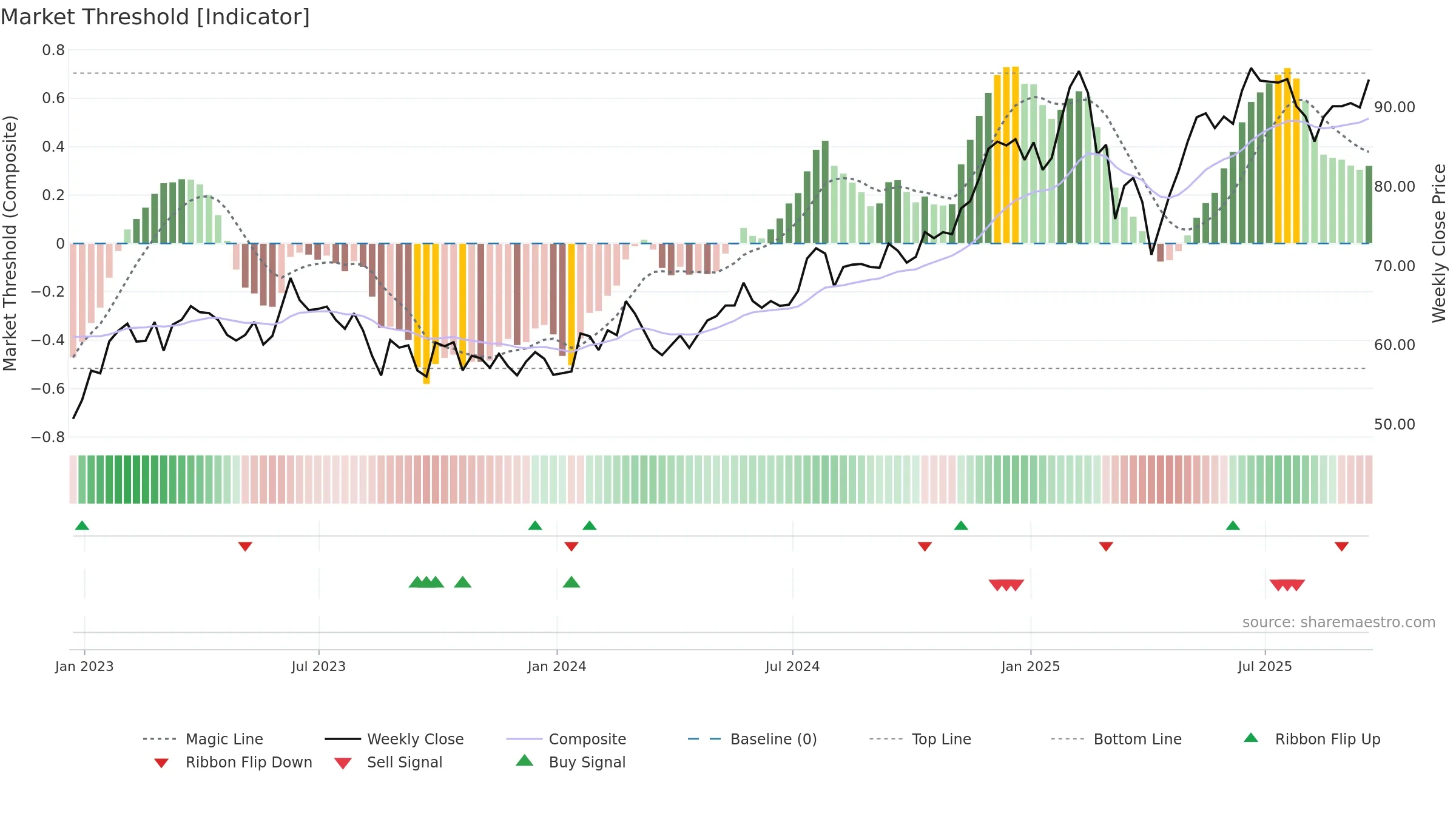This screenshot has height=819, width=1456.
Task: Toggle the Magic Line legend entry
Action: 203,739
